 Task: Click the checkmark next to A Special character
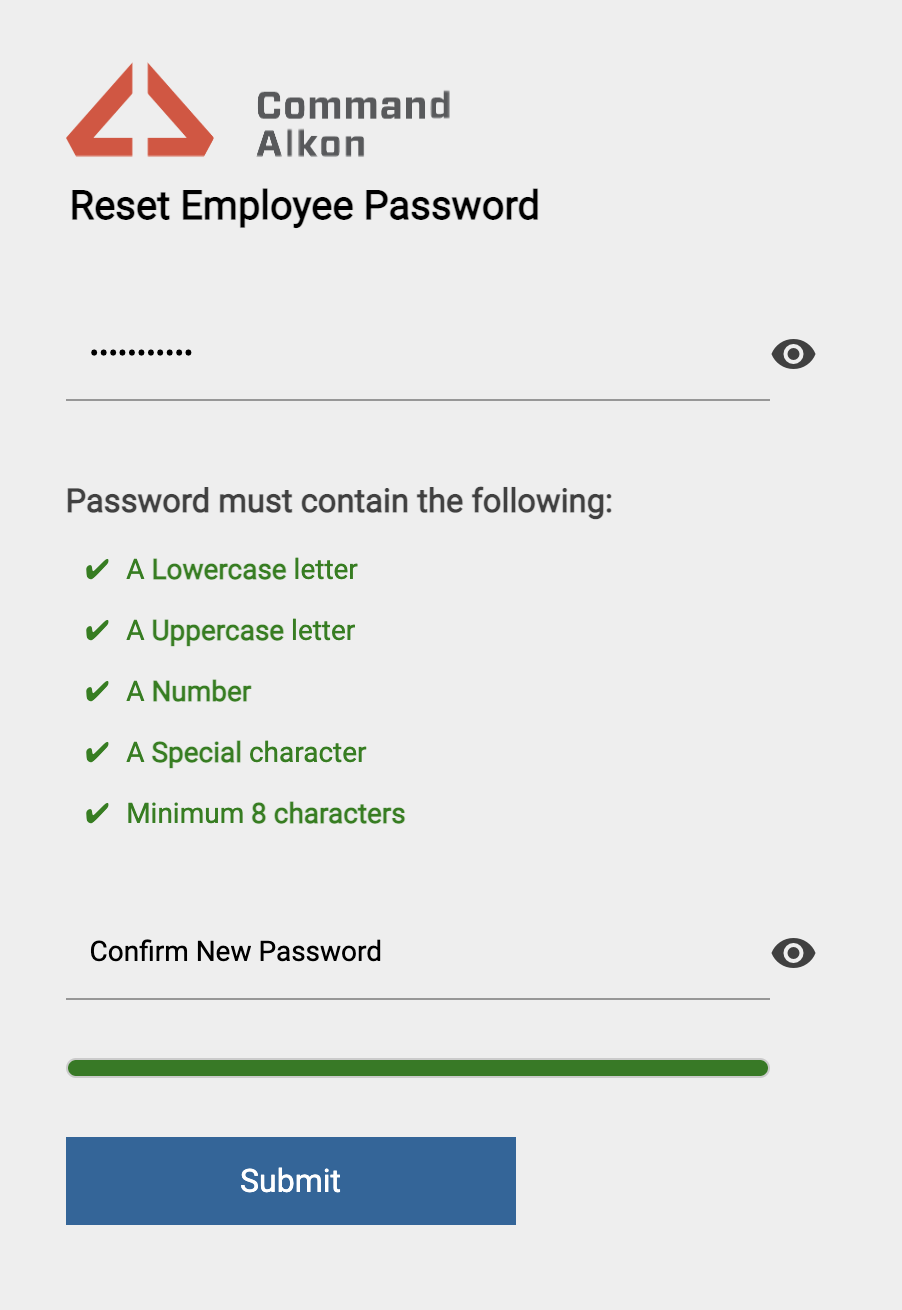97,753
